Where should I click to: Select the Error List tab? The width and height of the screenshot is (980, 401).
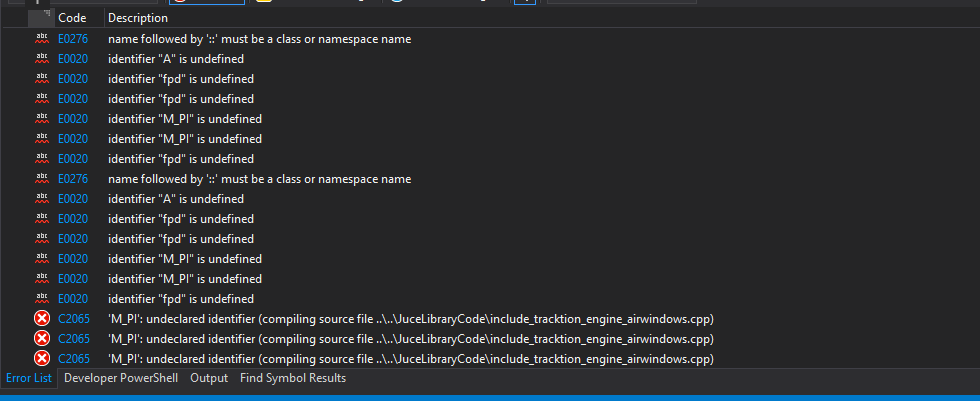(x=29, y=378)
